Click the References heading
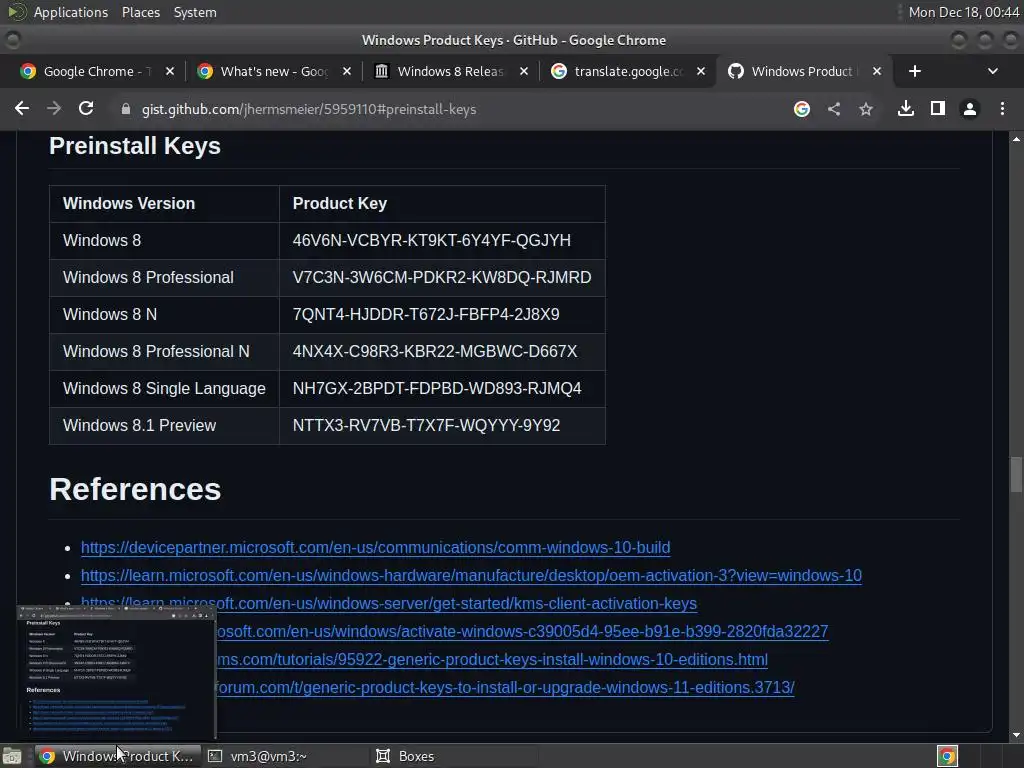 point(135,489)
